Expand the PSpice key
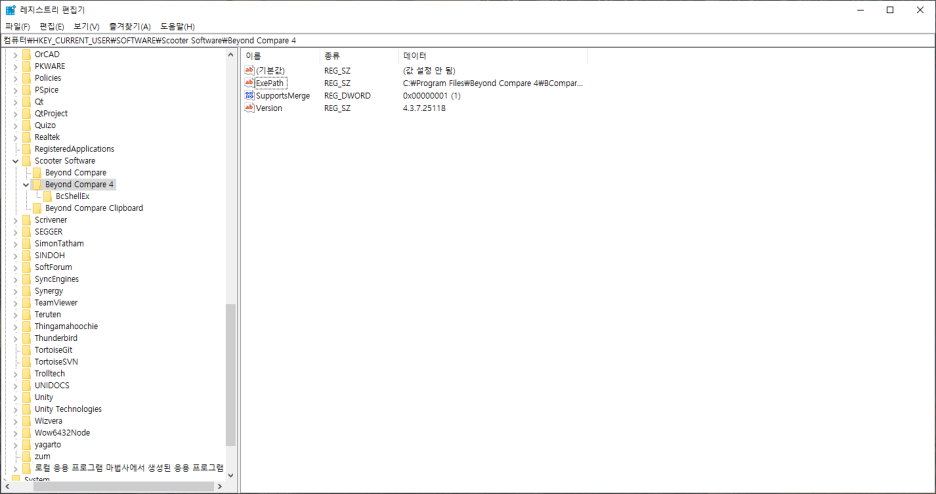Viewport: 936px width, 494px height. 16,90
